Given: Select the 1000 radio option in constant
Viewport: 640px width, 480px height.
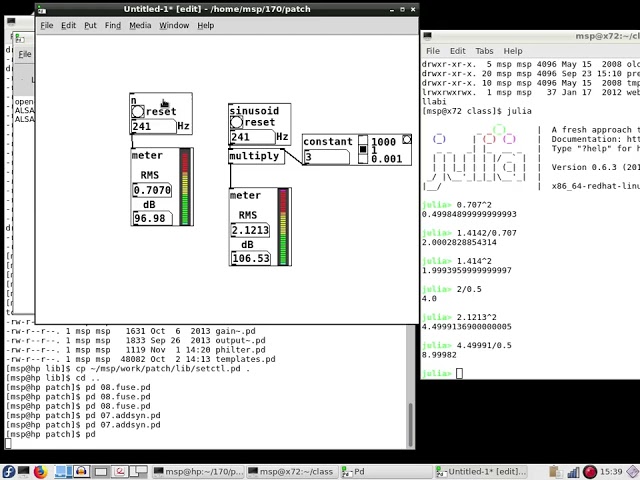Looking at the screenshot, I should (x=363, y=140).
